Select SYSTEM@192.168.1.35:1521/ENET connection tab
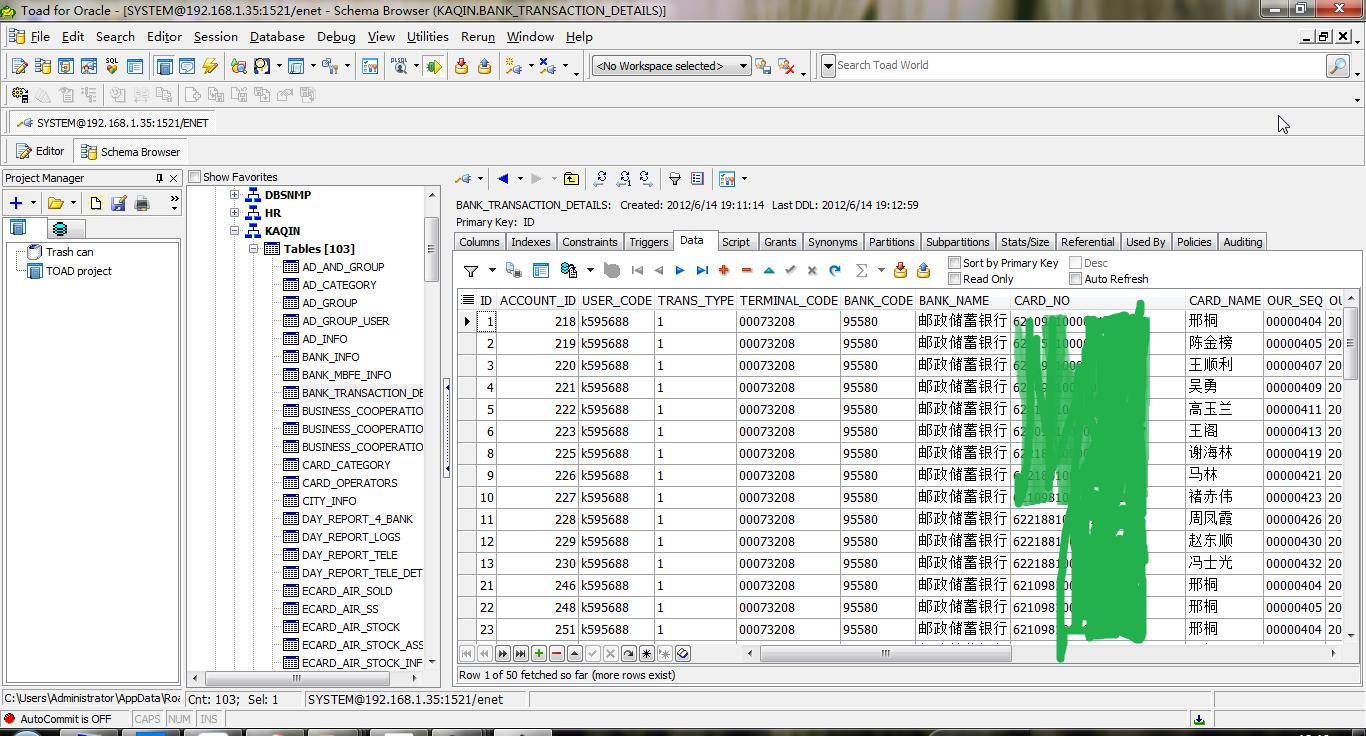 pyautogui.click(x=113, y=123)
